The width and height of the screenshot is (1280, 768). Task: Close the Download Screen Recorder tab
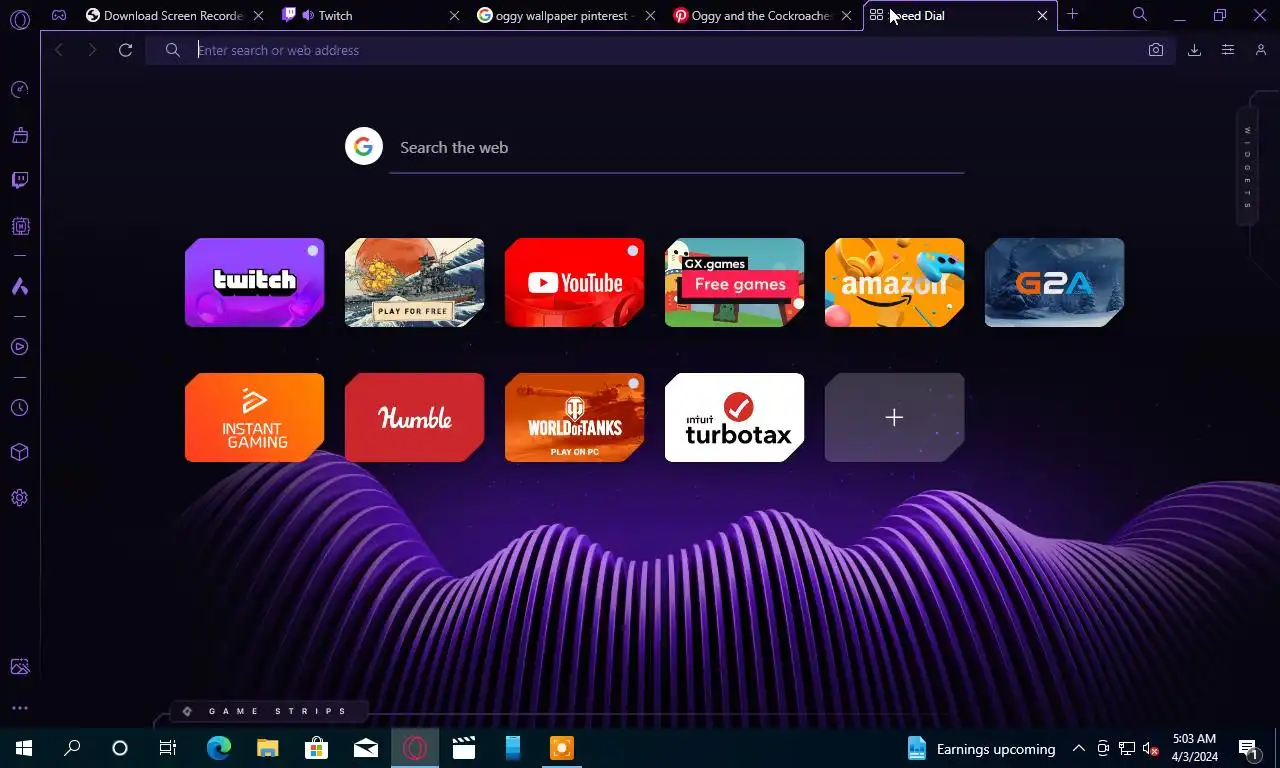pyautogui.click(x=259, y=15)
